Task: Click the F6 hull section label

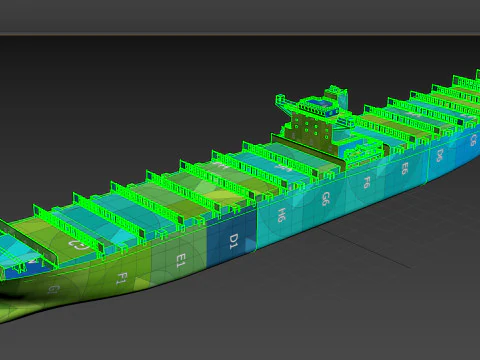Action: coord(367,183)
